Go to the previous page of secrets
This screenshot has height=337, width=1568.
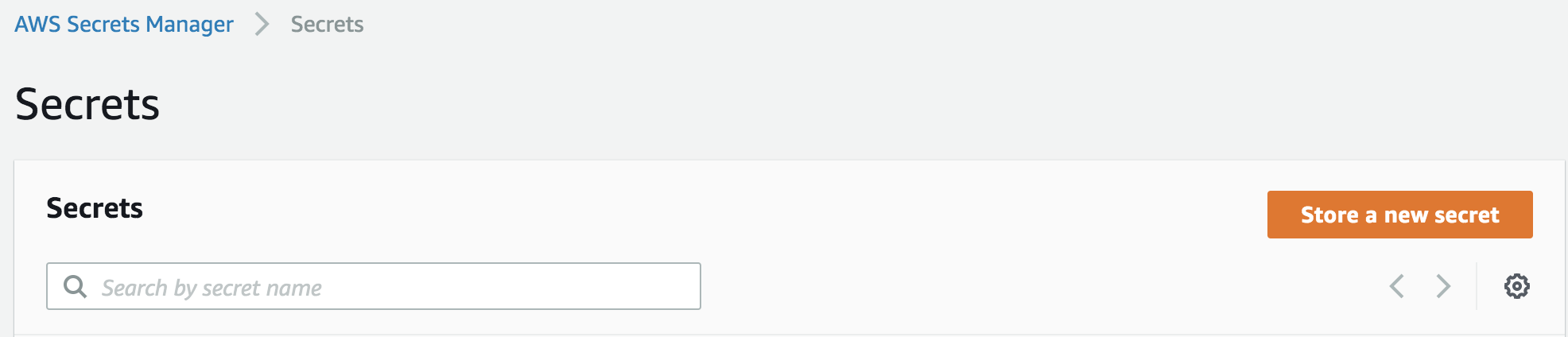1397,286
